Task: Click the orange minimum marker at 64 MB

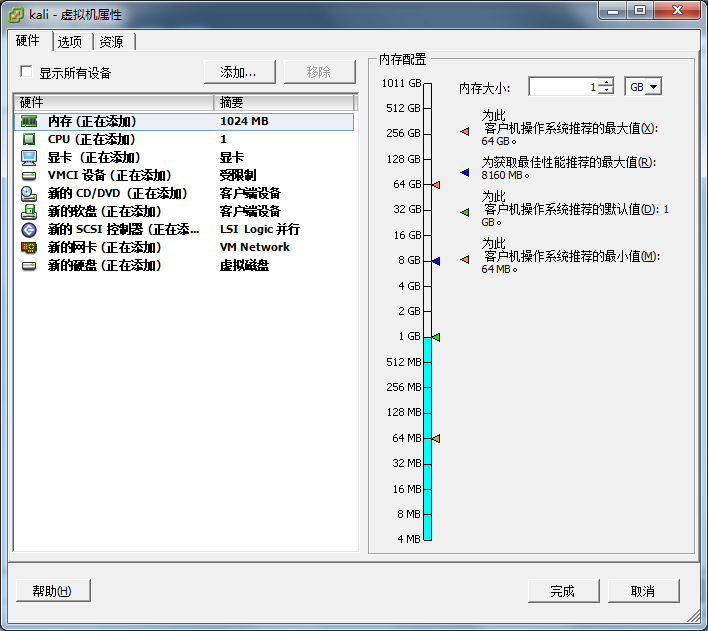Action: coord(436,438)
